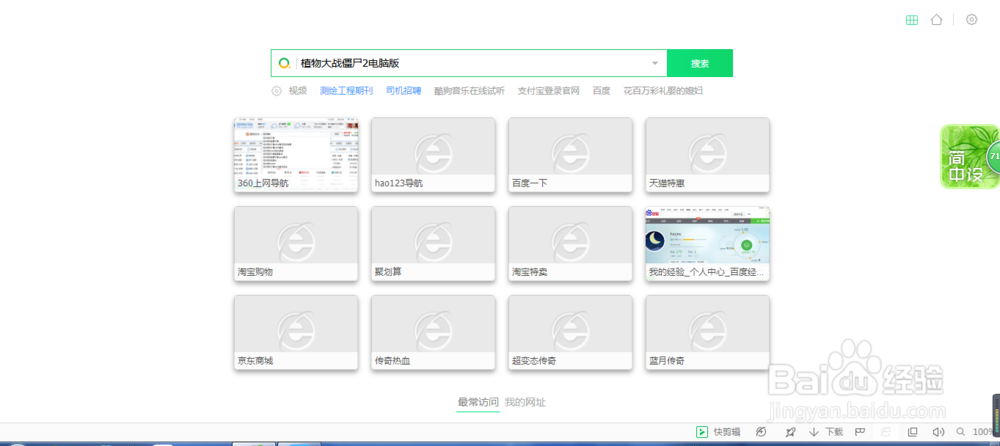The image size is (1000, 446).
Task: Open the 酷狗音乐在线试听 link
Action: [469, 91]
